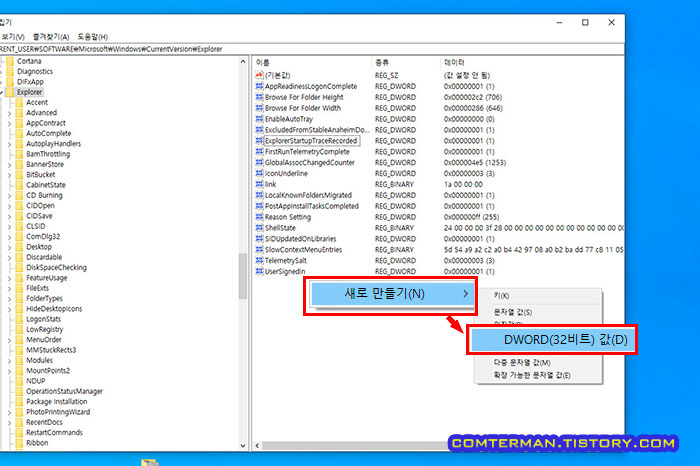The image size is (700, 466).
Task: Click the 0x000000ff (255) data cell
Action: click(471, 217)
